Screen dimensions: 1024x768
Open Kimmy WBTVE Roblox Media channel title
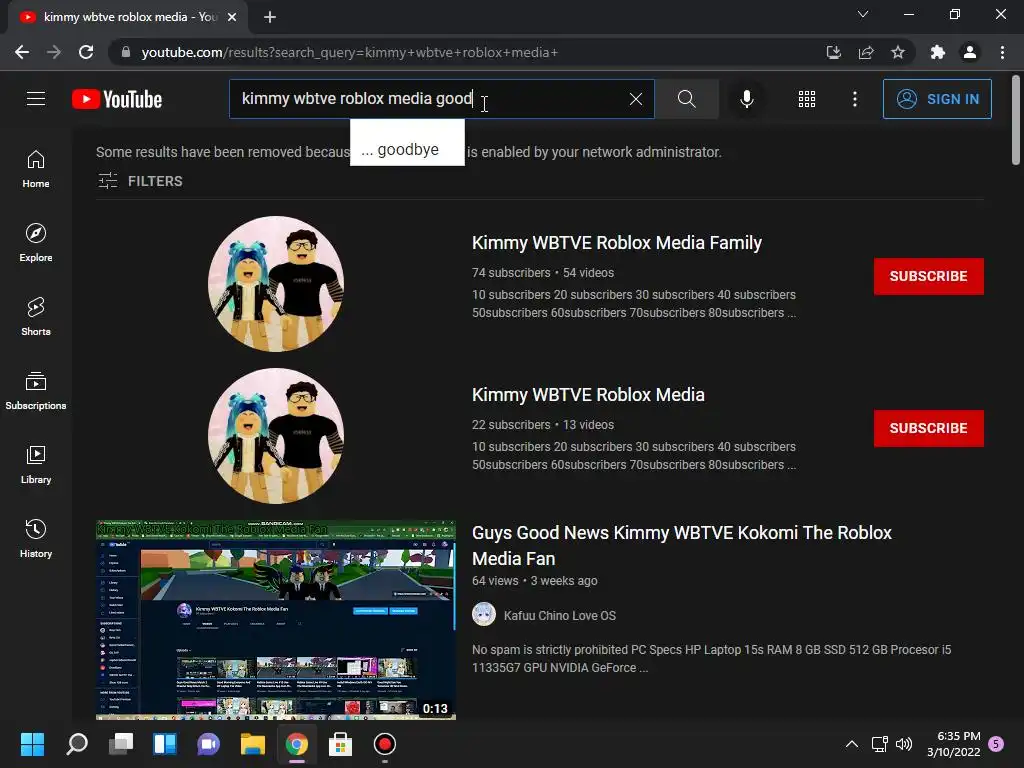click(588, 395)
